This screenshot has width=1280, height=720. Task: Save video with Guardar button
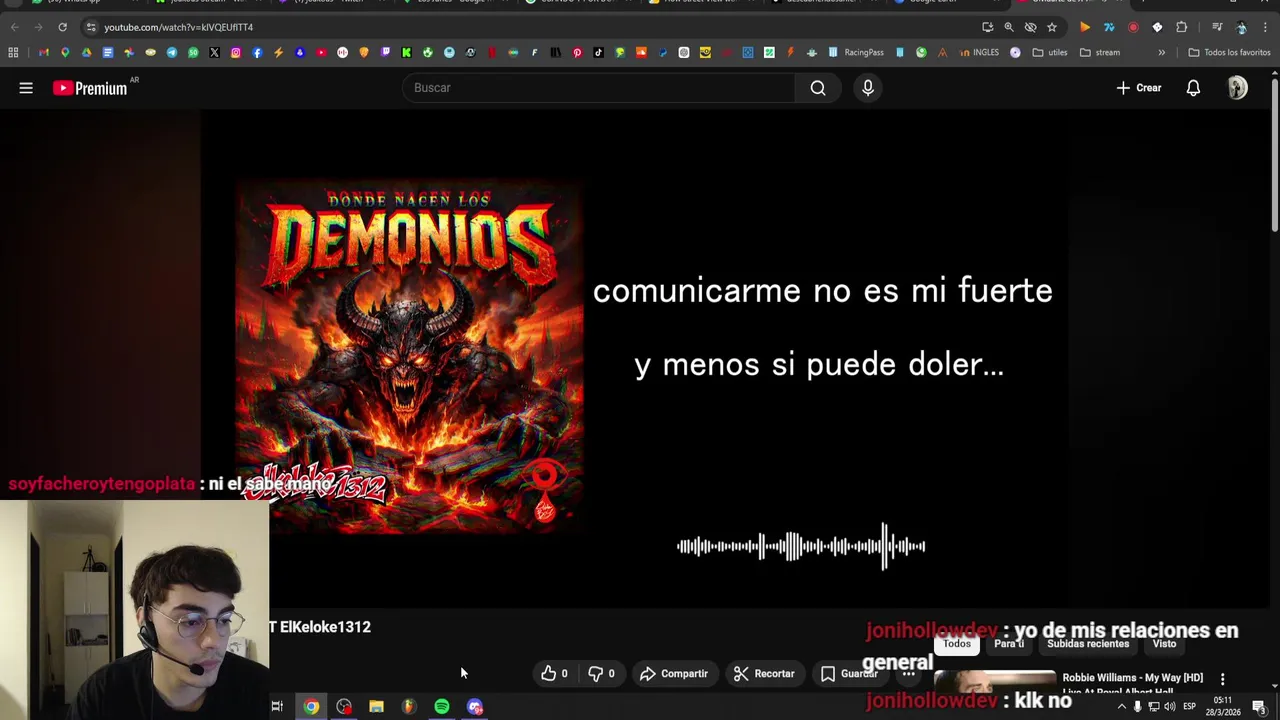pyautogui.click(x=849, y=674)
